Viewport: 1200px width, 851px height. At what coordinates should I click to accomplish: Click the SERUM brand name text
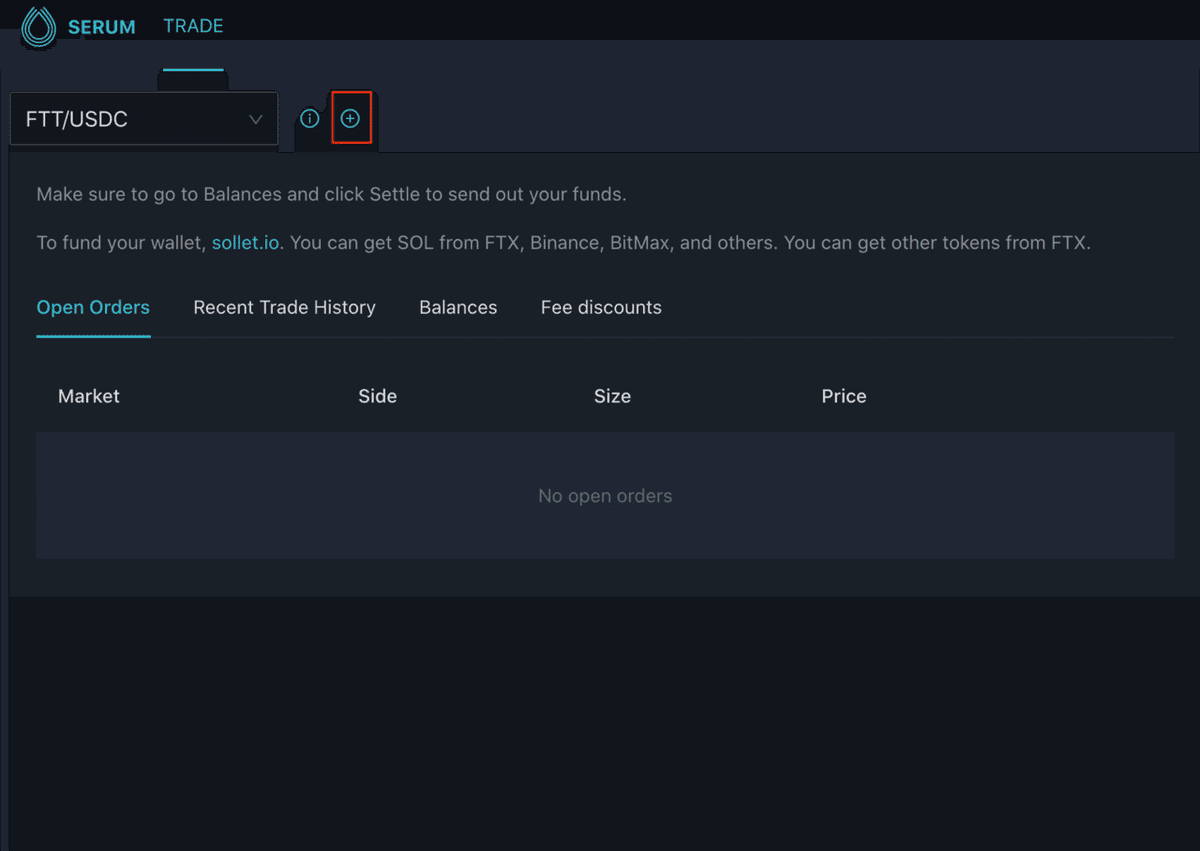101,27
